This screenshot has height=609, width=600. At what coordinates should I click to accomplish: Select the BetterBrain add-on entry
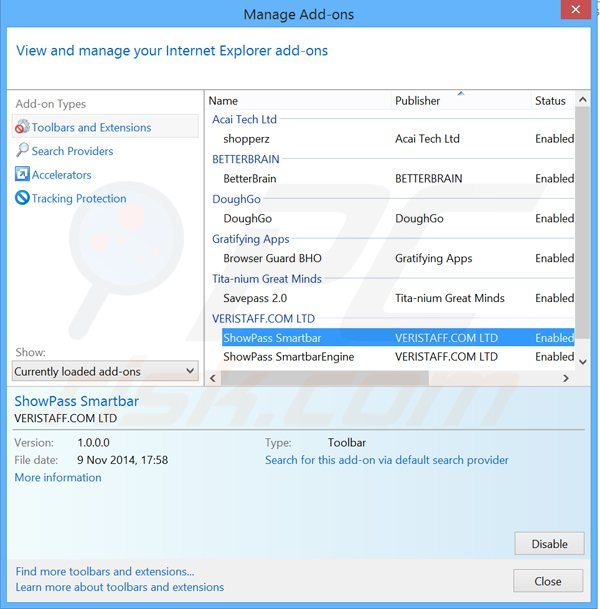[x=250, y=179]
